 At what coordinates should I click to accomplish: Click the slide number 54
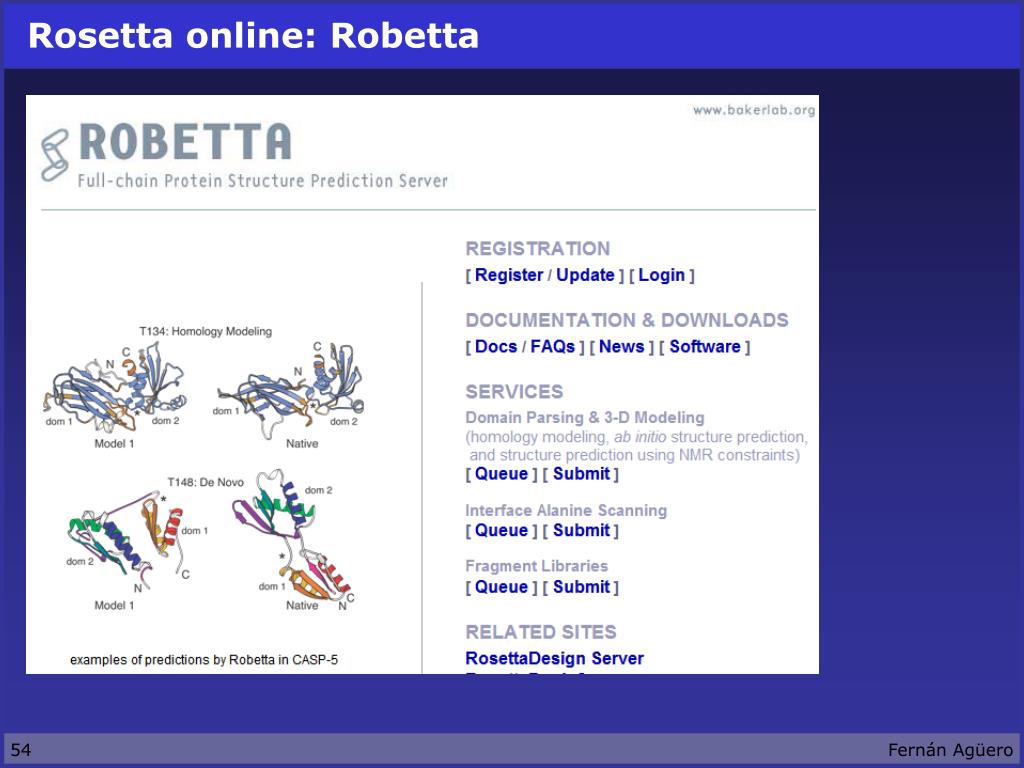click(21, 750)
